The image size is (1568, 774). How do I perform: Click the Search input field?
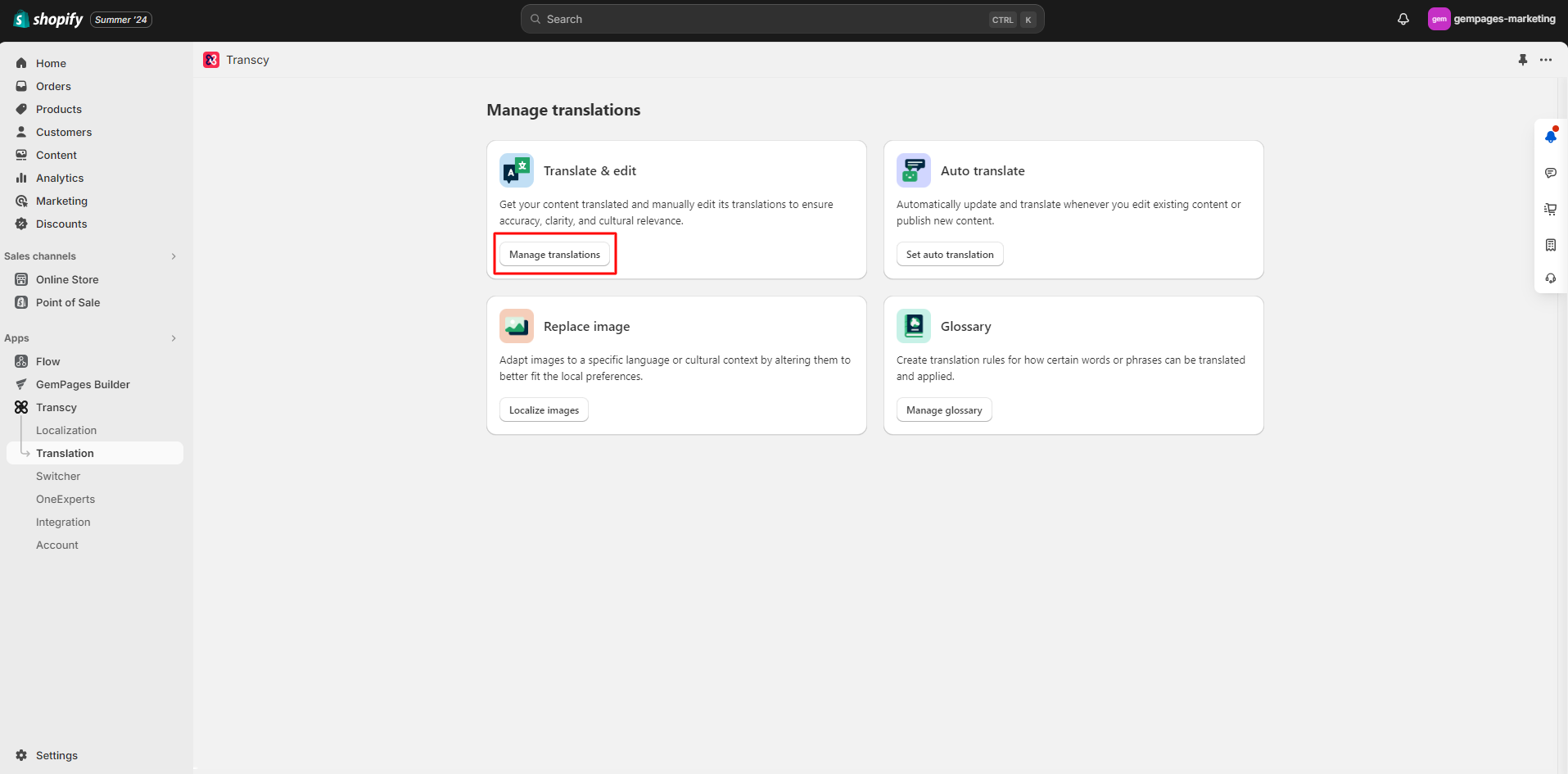pyautogui.click(x=761, y=19)
